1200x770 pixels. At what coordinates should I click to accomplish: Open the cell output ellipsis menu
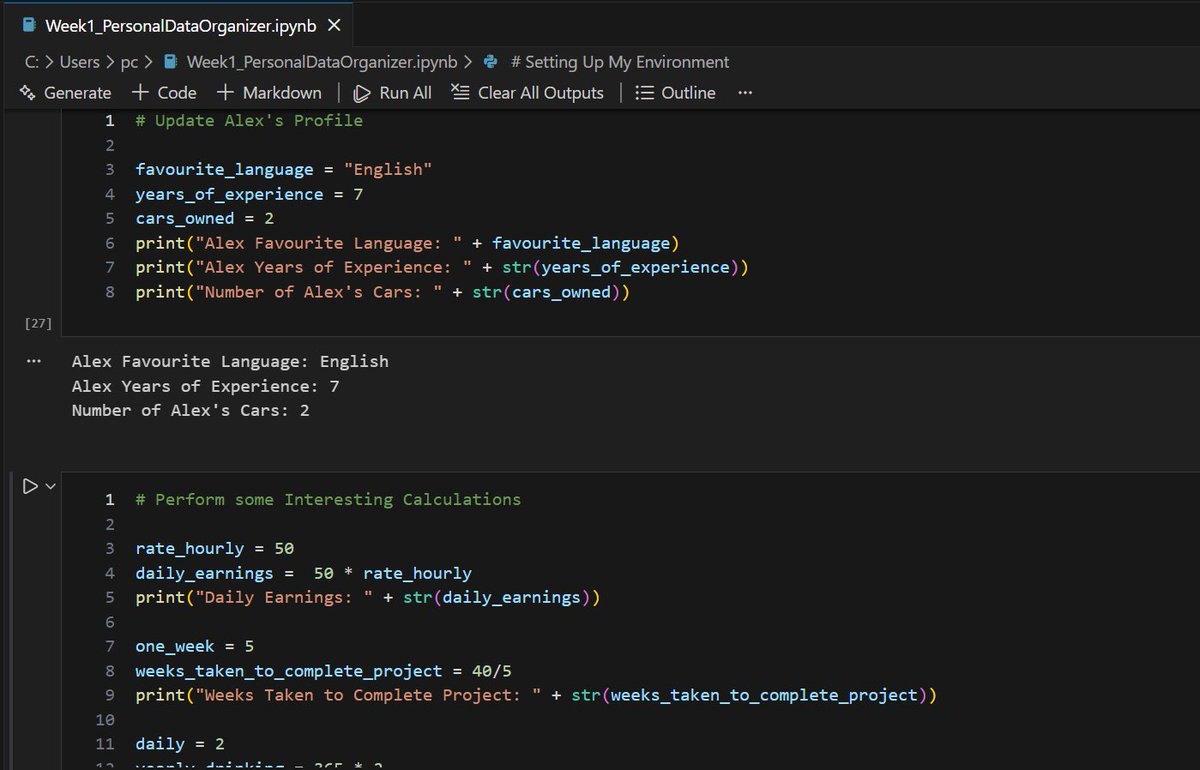coord(35,361)
